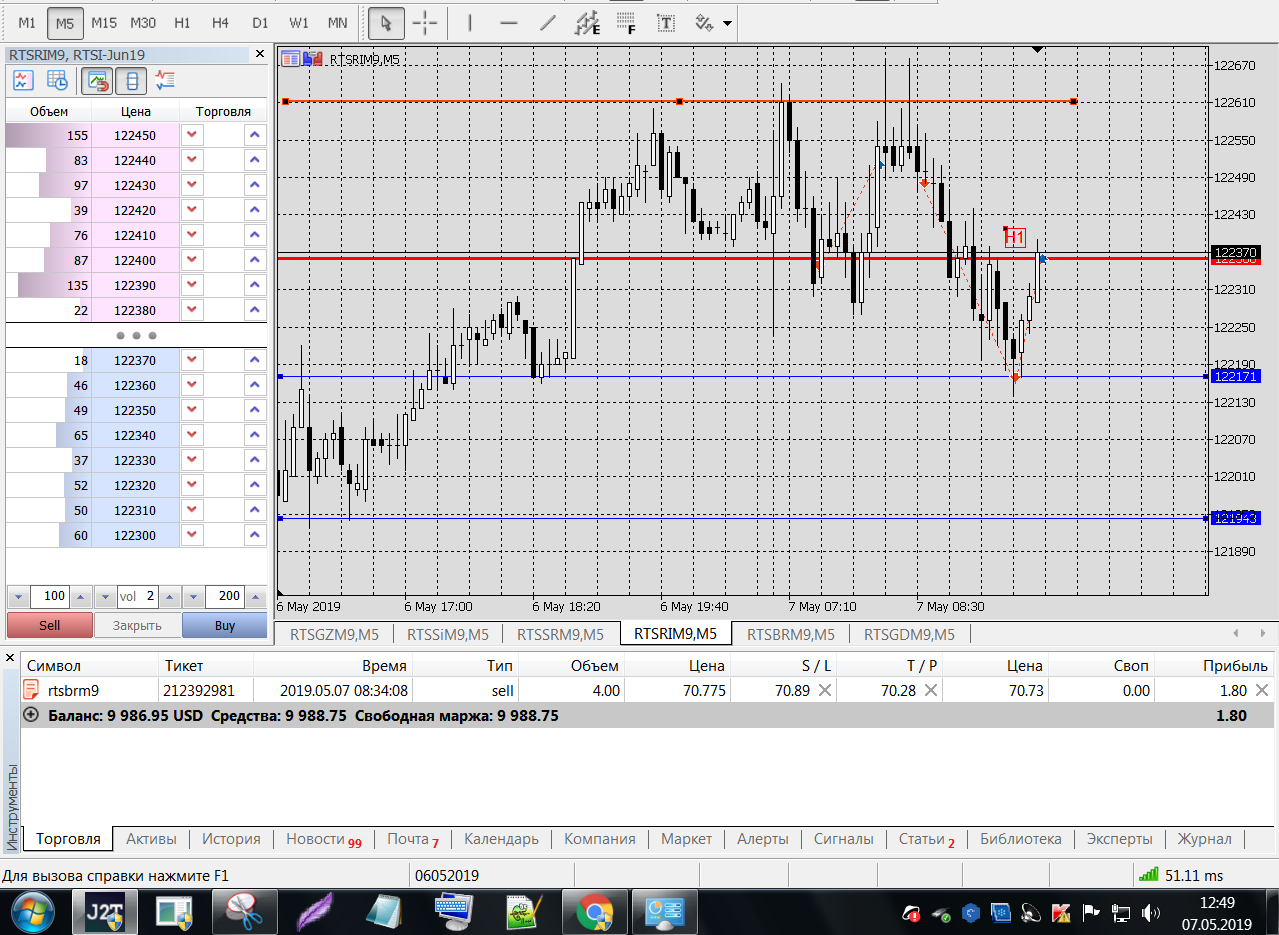Open the tick chart view icon
1279x935 pixels.
click(23, 80)
